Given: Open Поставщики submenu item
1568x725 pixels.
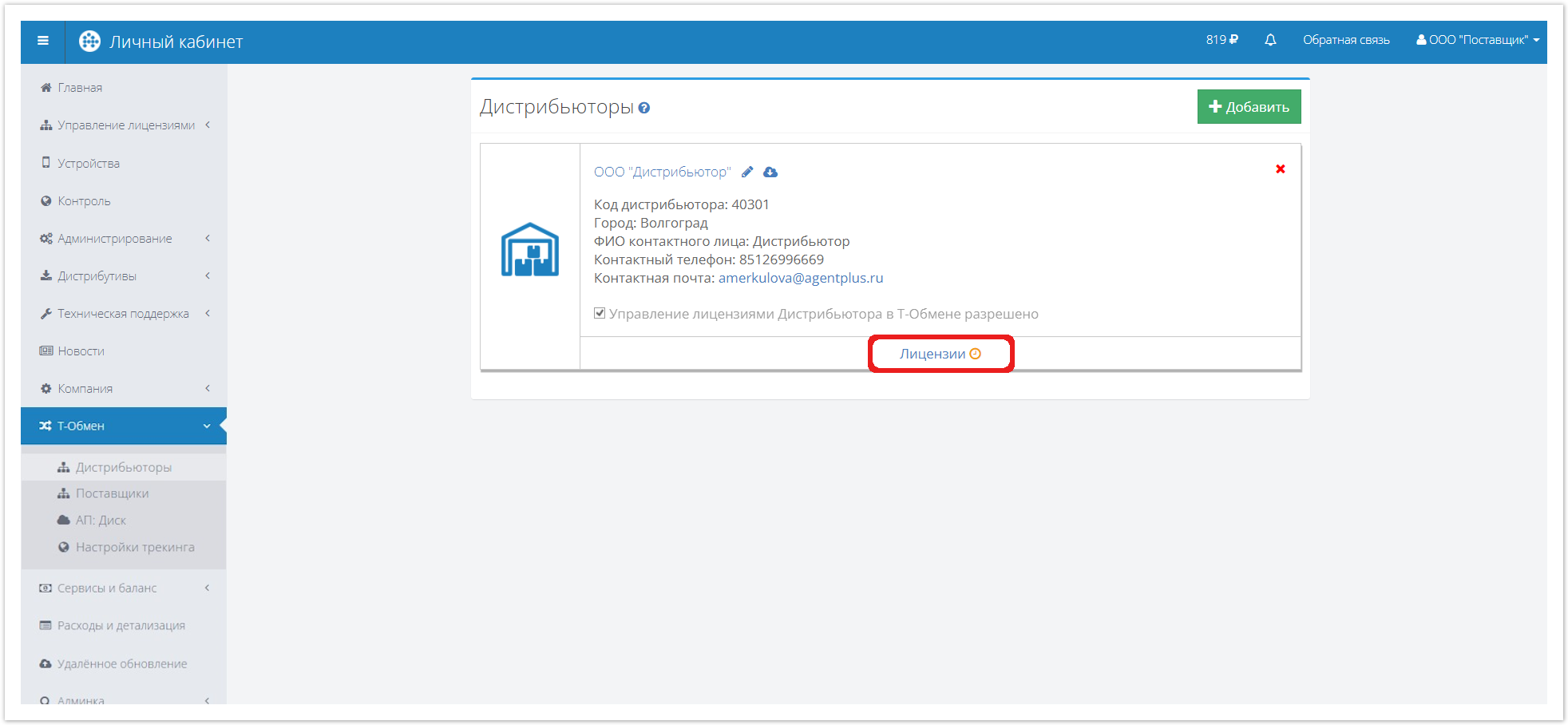Looking at the screenshot, I should [112, 493].
